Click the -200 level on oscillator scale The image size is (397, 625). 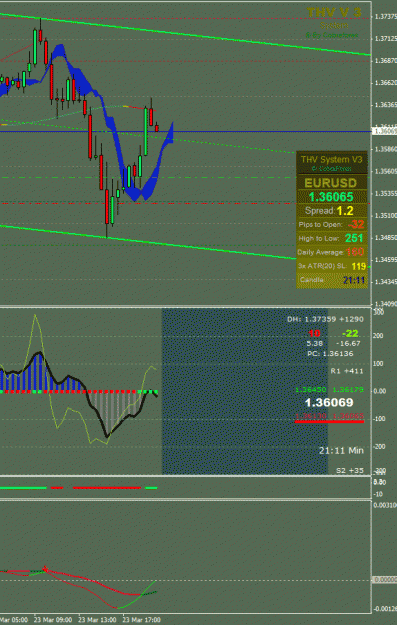(379, 446)
